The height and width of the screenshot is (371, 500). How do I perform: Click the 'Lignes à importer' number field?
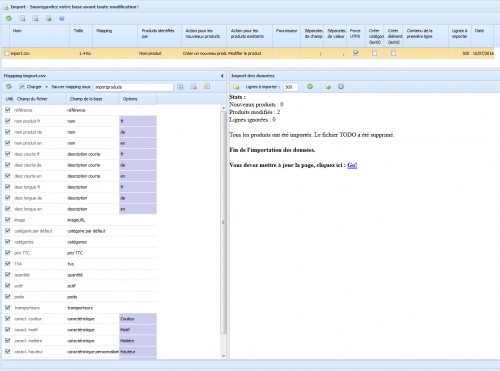point(290,87)
